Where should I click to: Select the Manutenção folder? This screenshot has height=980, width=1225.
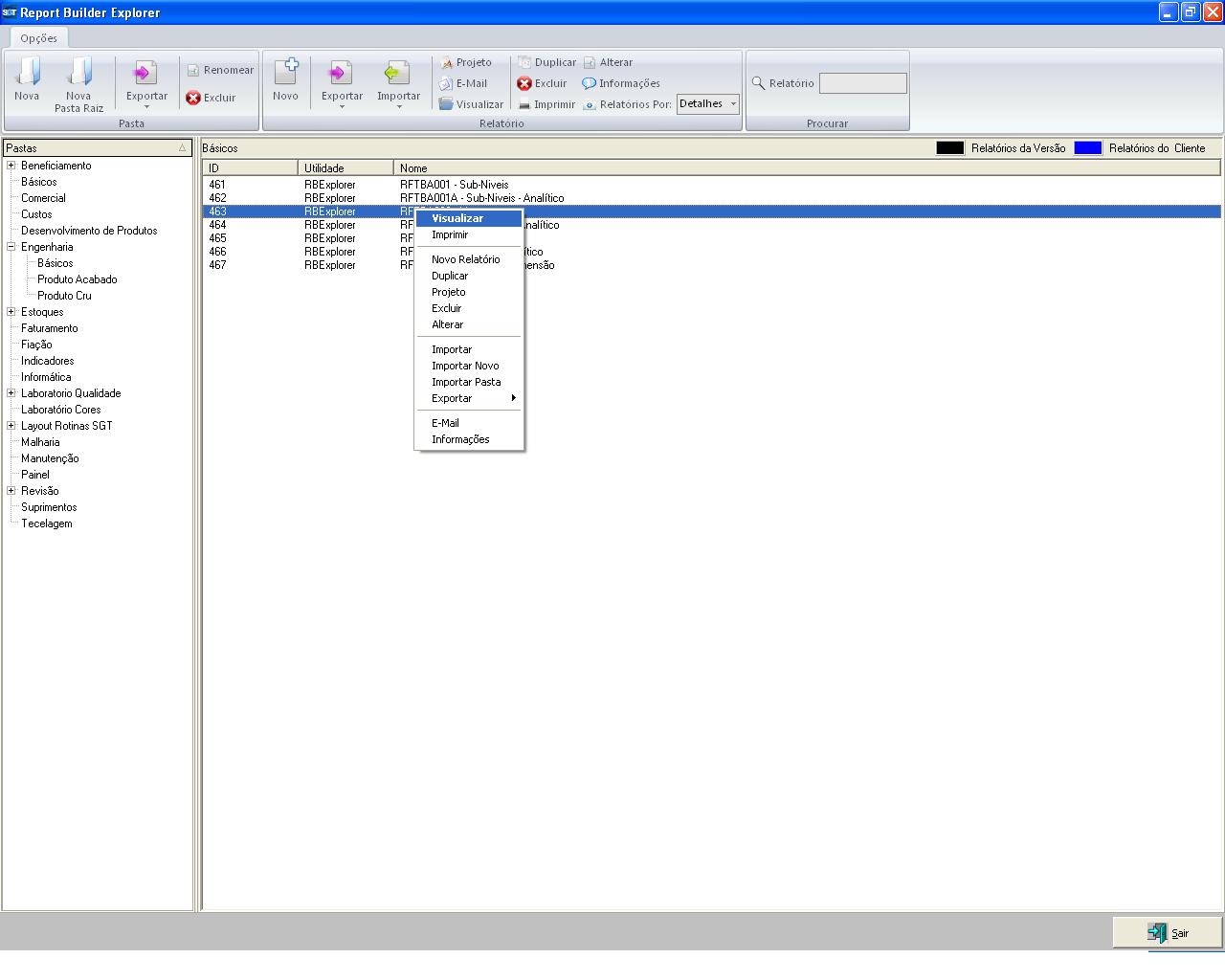pos(50,458)
